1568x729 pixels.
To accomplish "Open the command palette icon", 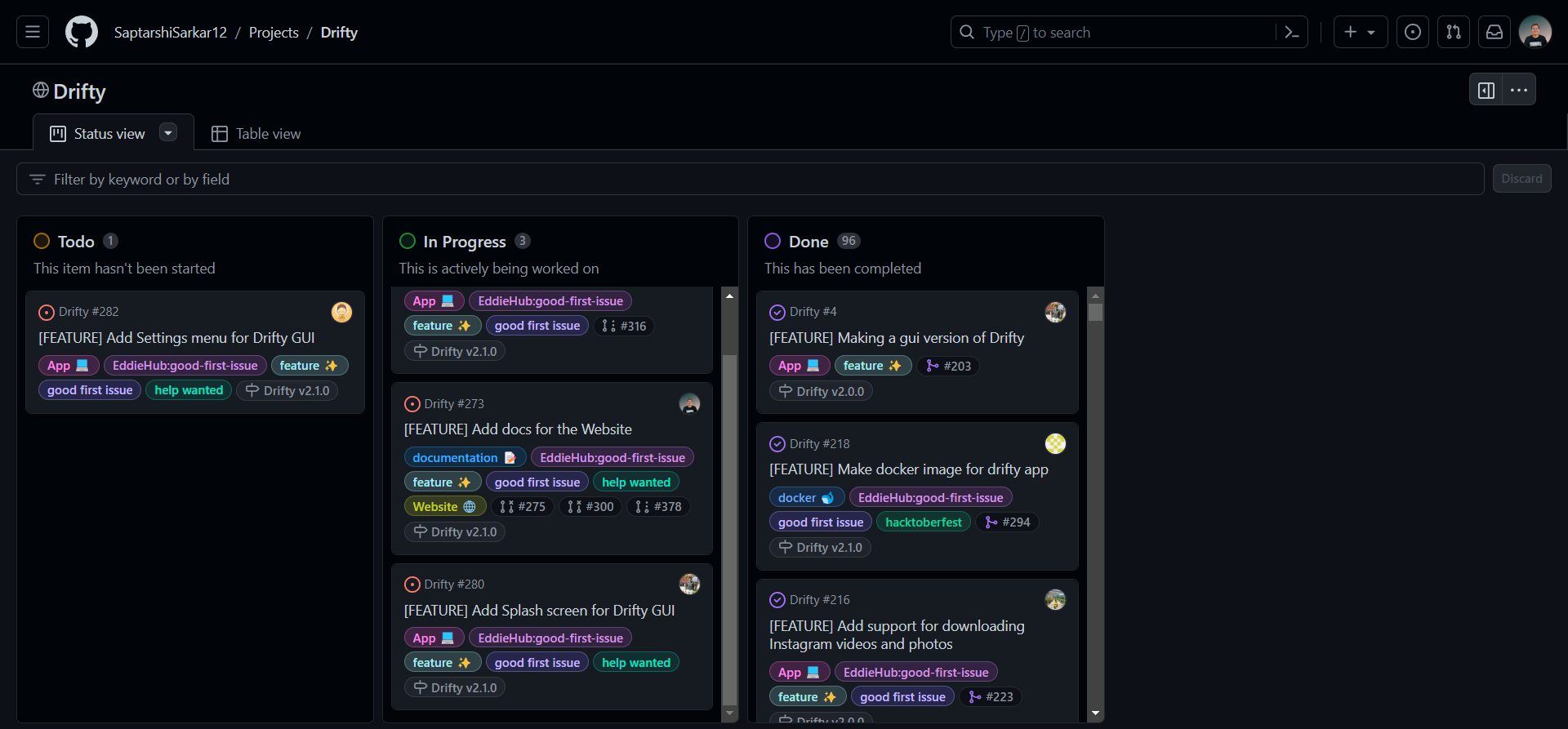I will 1292,32.
